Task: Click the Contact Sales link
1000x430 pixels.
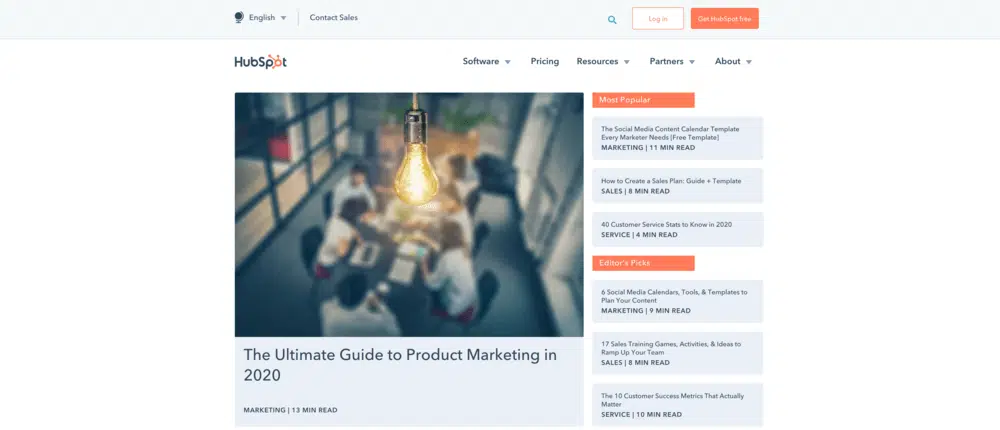Action: [333, 18]
